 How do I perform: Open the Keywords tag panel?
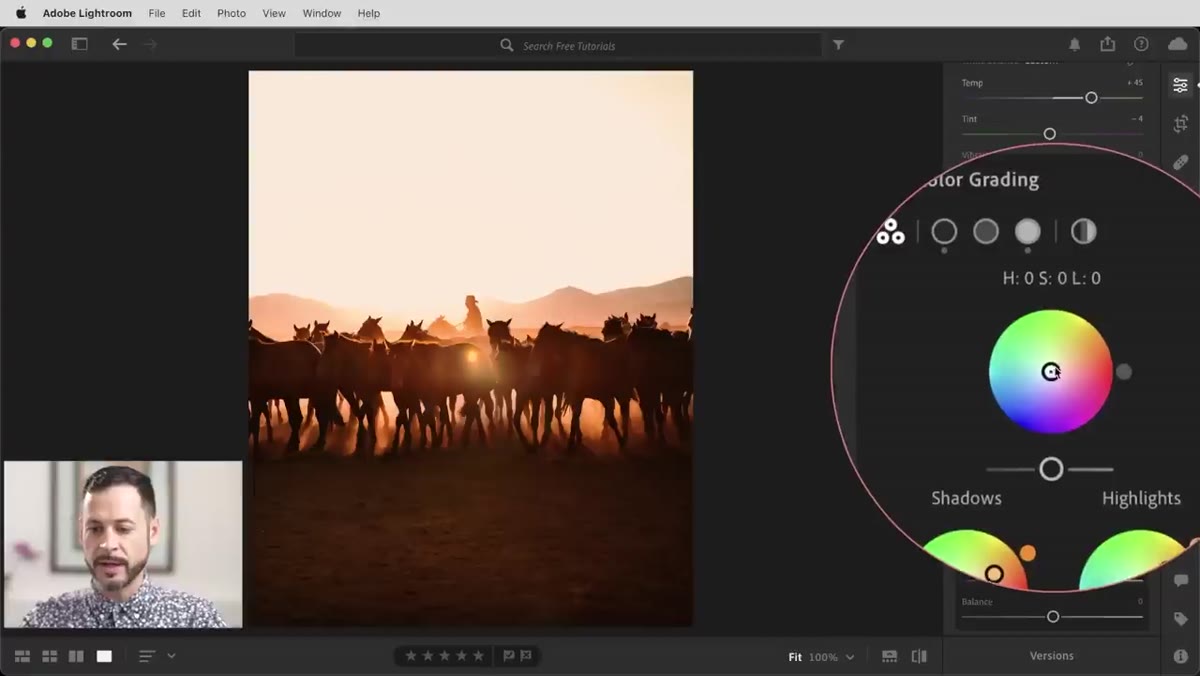1180,619
